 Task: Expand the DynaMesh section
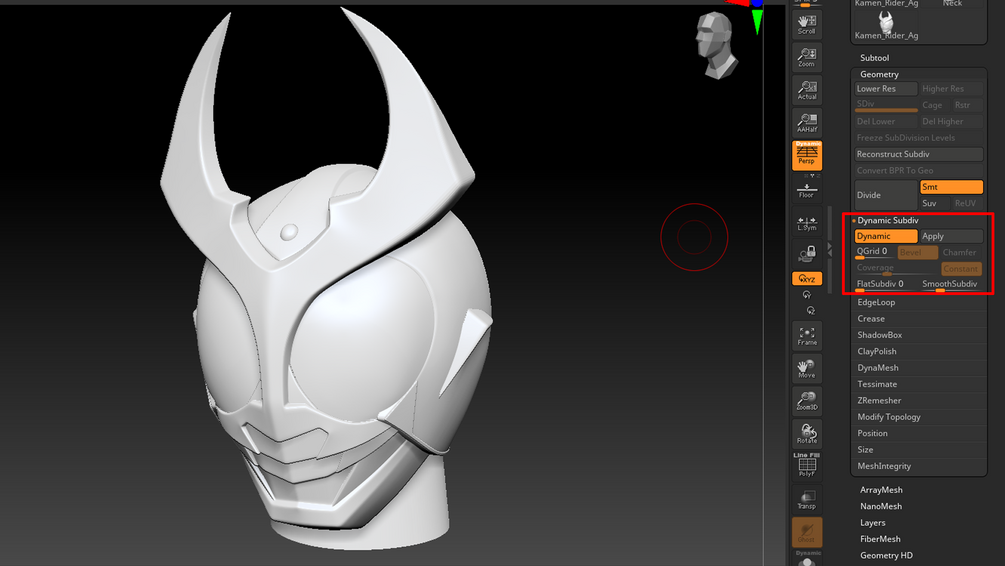(x=878, y=367)
